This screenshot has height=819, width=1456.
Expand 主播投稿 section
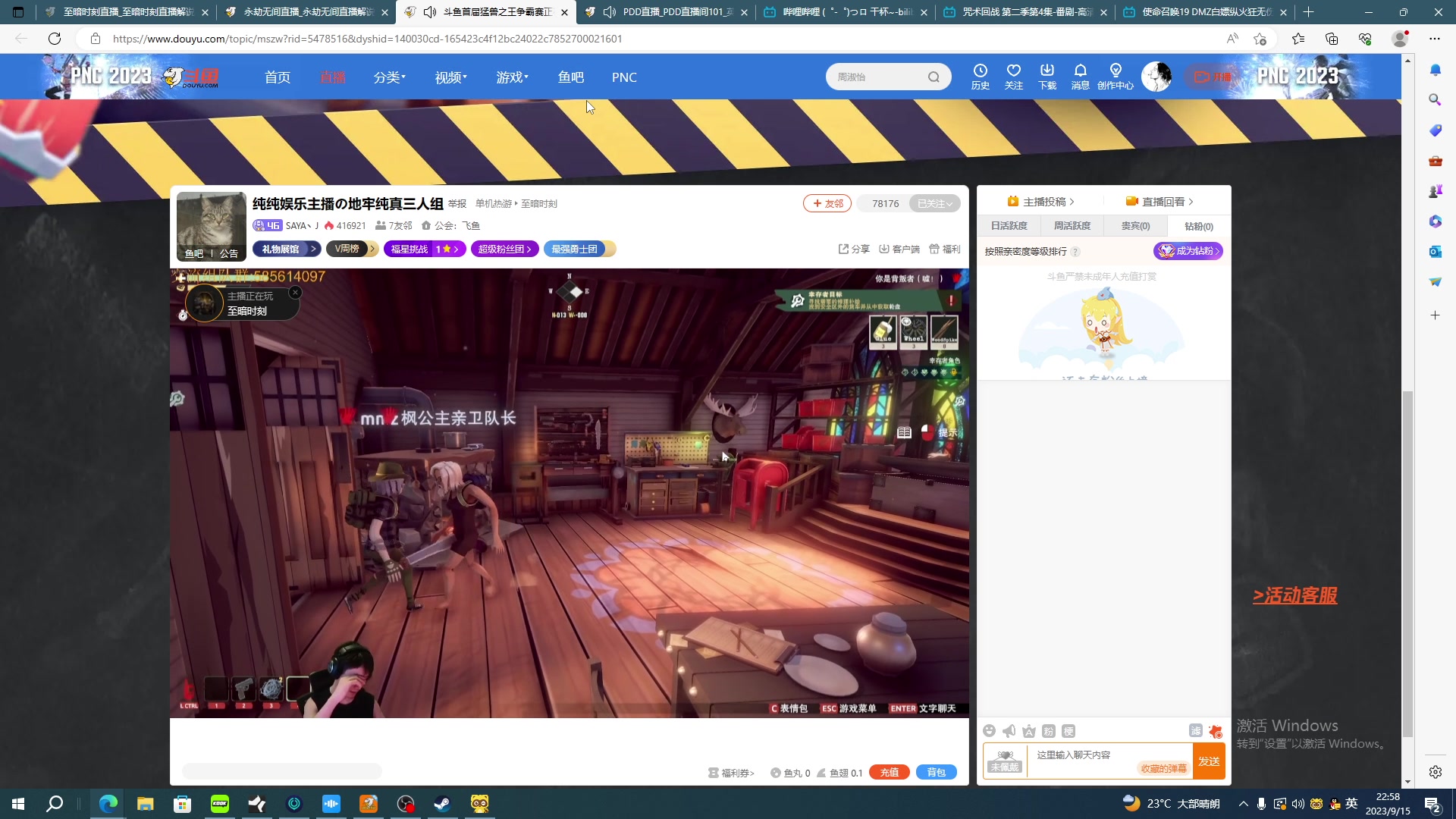tap(1040, 202)
